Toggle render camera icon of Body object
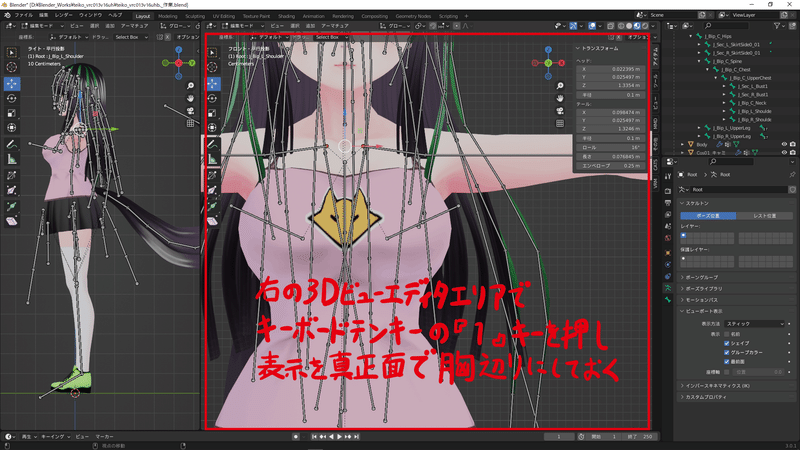800x450 pixels. tap(792, 144)
